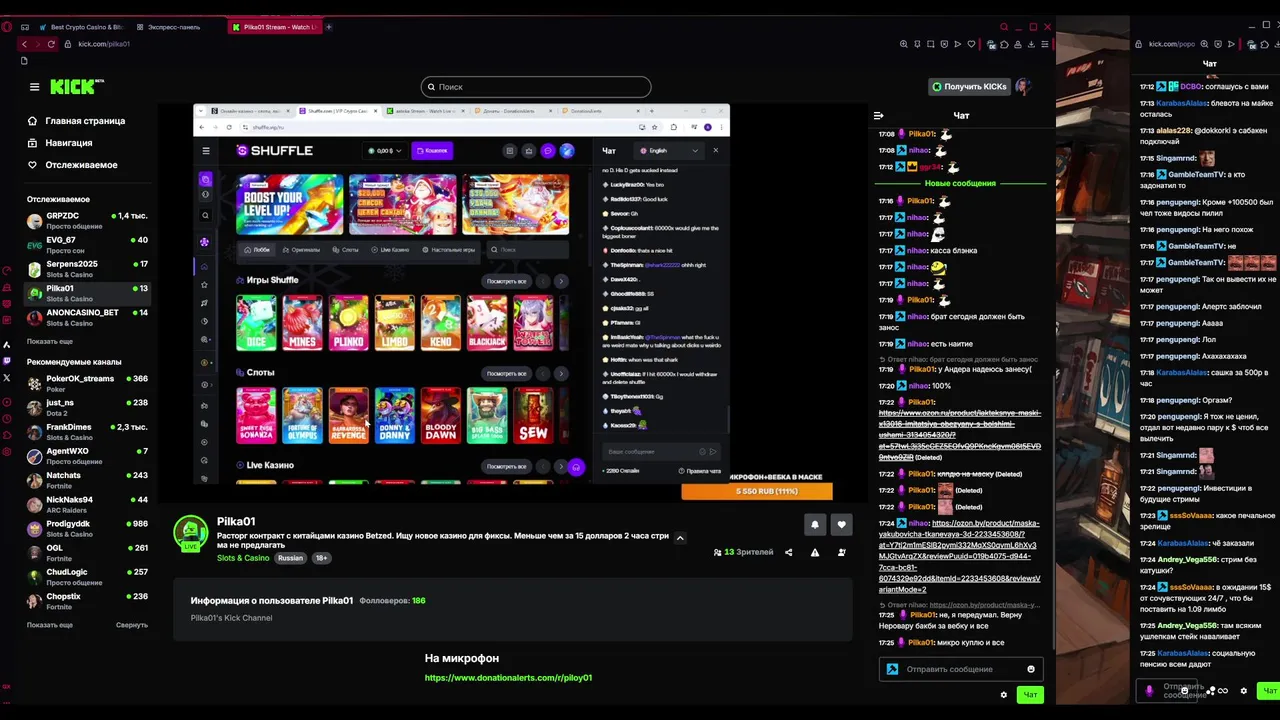This screenshot has width=1280, height=720.
Task: Show more recommended channels at the bottom
Action: [x=50, y=625]
